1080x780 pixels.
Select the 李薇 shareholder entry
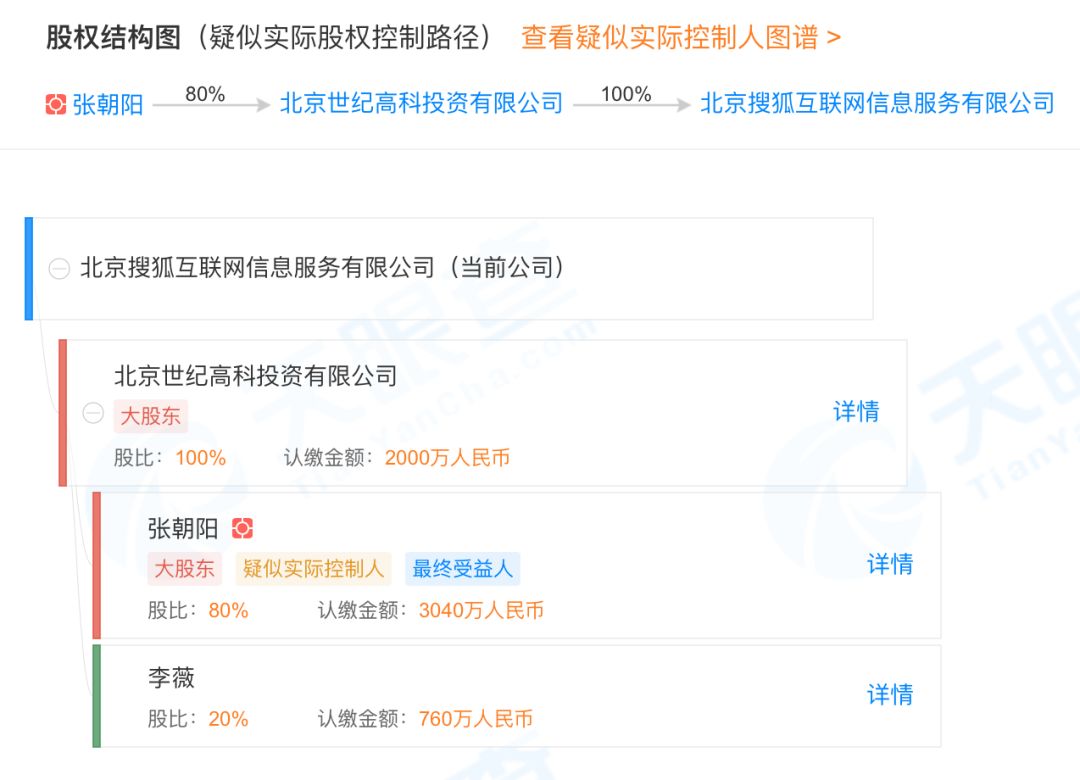click(x=171, y=678)
